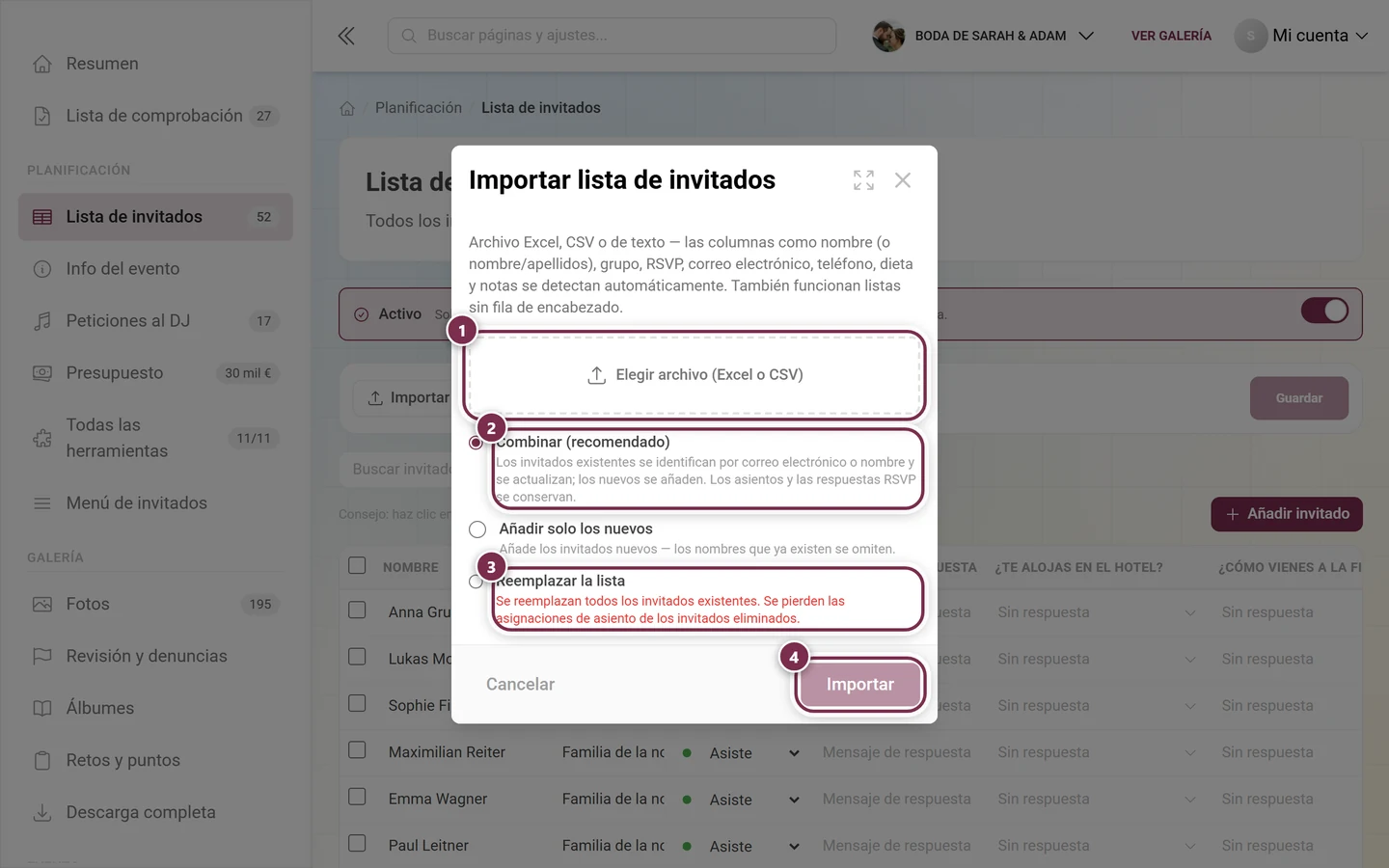1389x868 pixels.
Task: Click Cancelar in the dialog
Action: click(x=520, y=685)
